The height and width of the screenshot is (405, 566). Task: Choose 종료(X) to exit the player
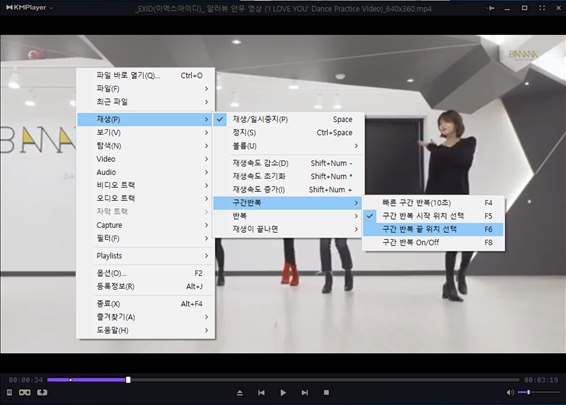pyautogui.click(x=146, y=304)
